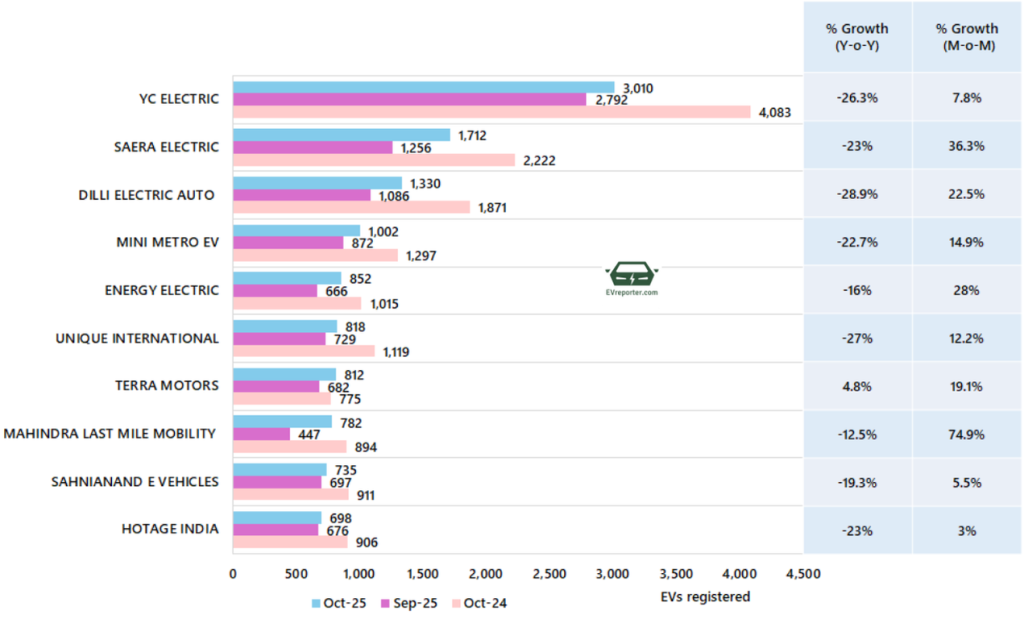
Task: Click the Oct-25 blue legend swatch
Action: tap(316, 603)
